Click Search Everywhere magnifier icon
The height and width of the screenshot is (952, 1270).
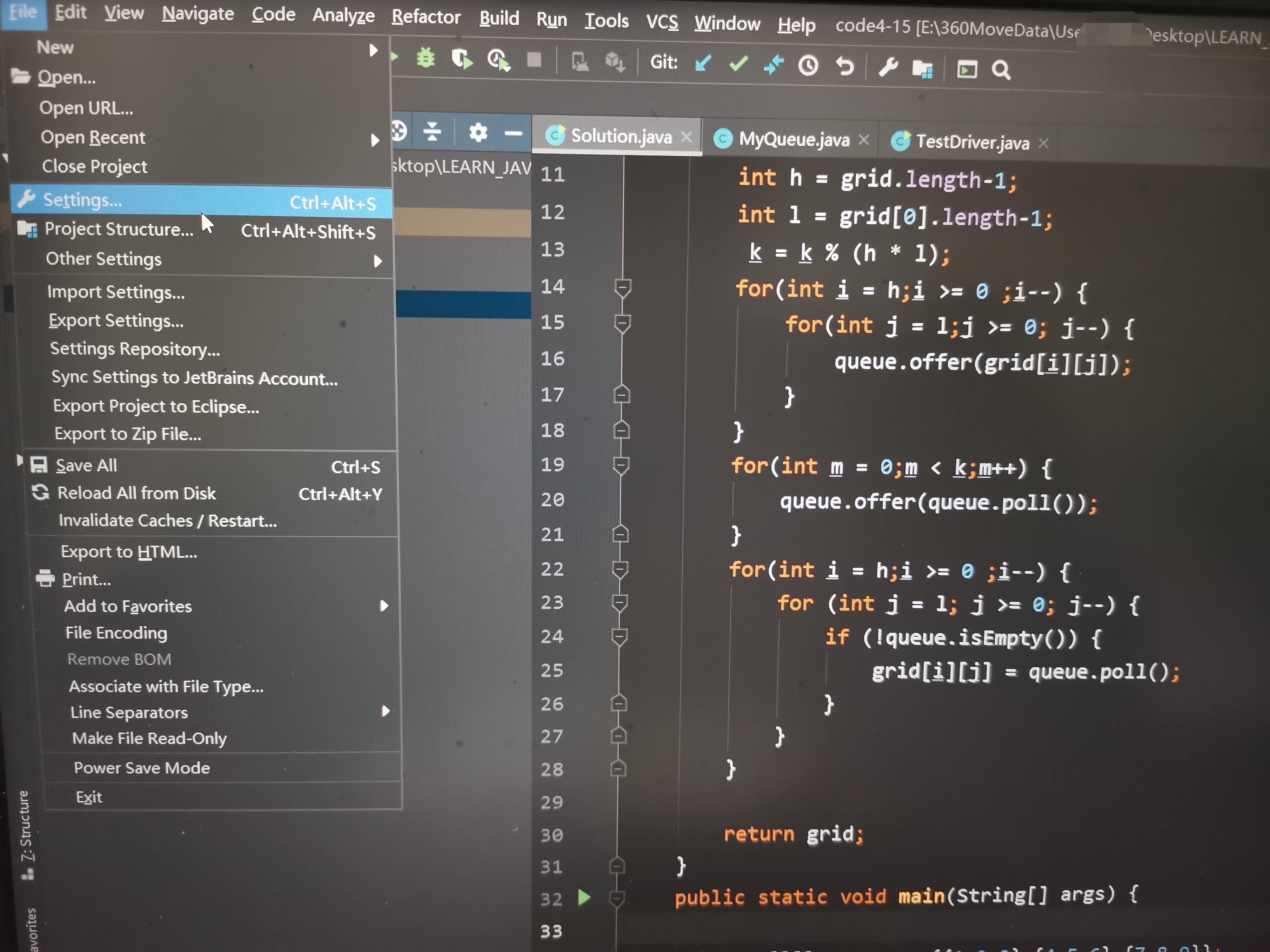coord(1001,70)
